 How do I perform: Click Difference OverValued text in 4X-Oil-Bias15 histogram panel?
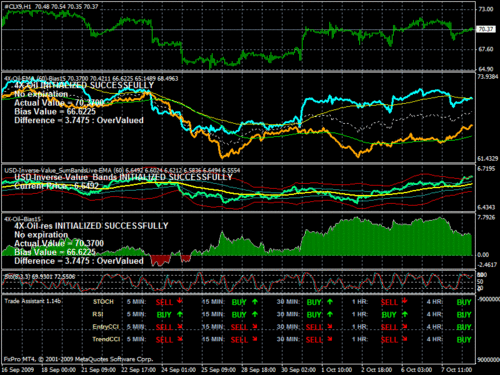[79, 261]
